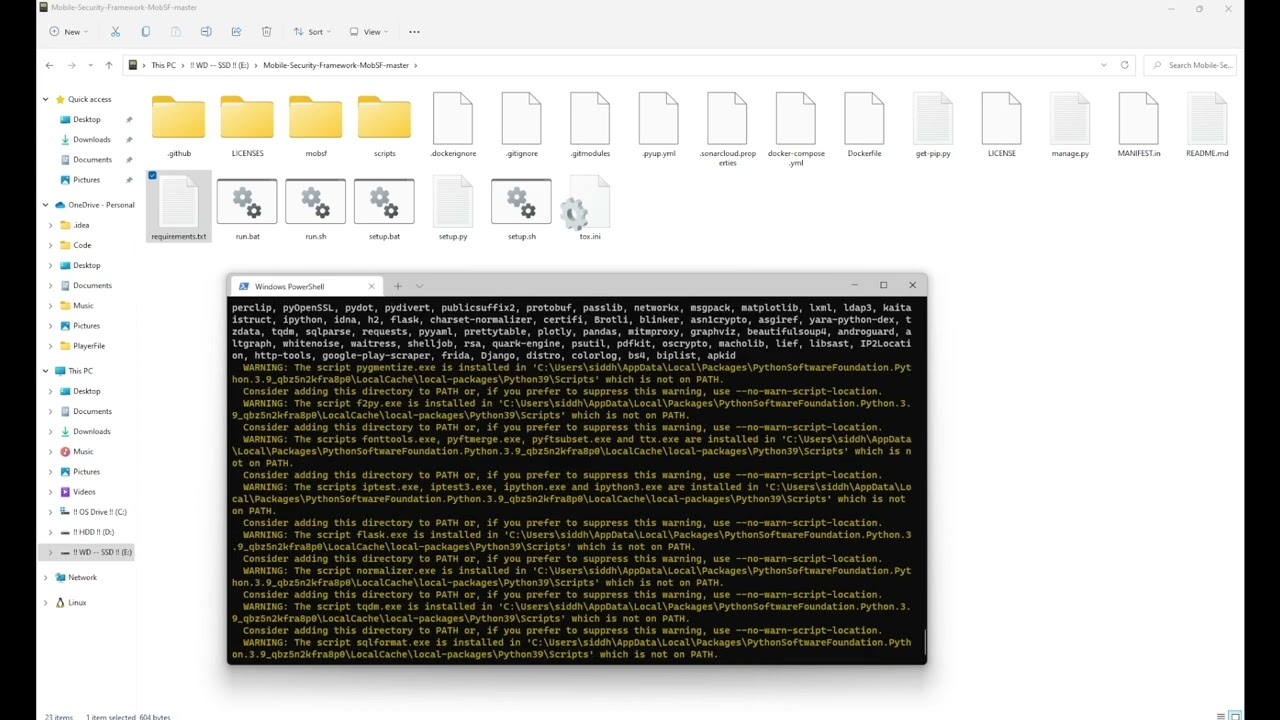The width and height of the screenshot is (1280, 720).
Task: Open Music under OneDrive in sidebar
Action: coord(83,306)
